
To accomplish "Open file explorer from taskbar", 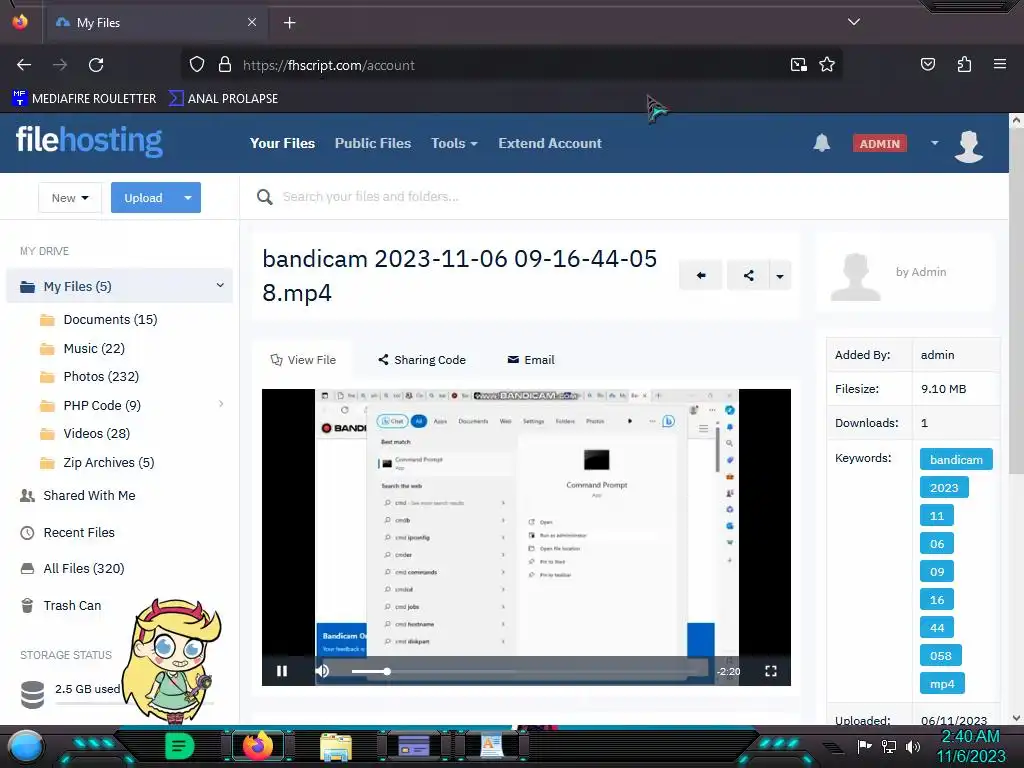I will pos(336,746).
